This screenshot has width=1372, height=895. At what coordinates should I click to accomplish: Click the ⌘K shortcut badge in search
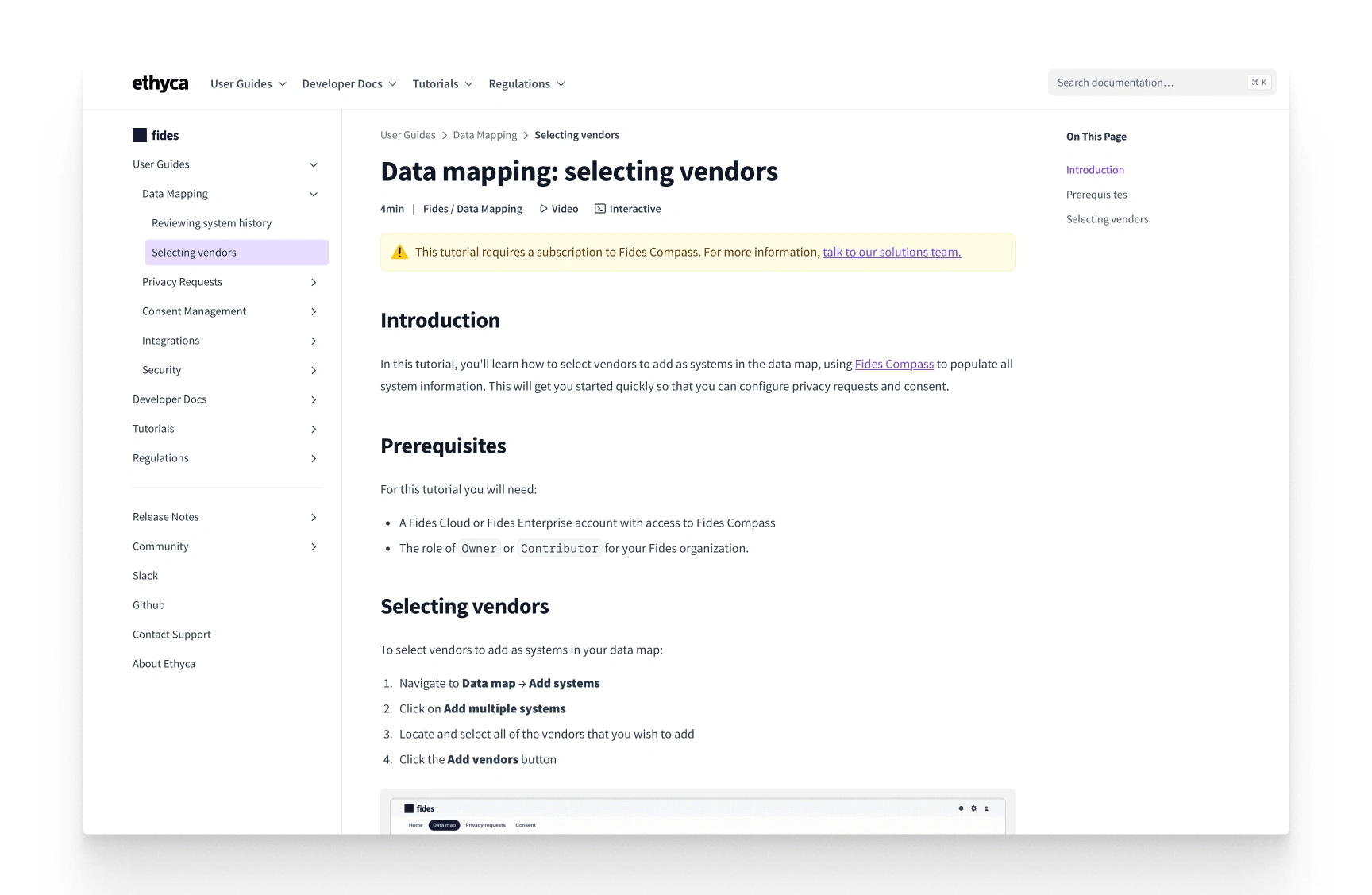[x=1259, y=83]
